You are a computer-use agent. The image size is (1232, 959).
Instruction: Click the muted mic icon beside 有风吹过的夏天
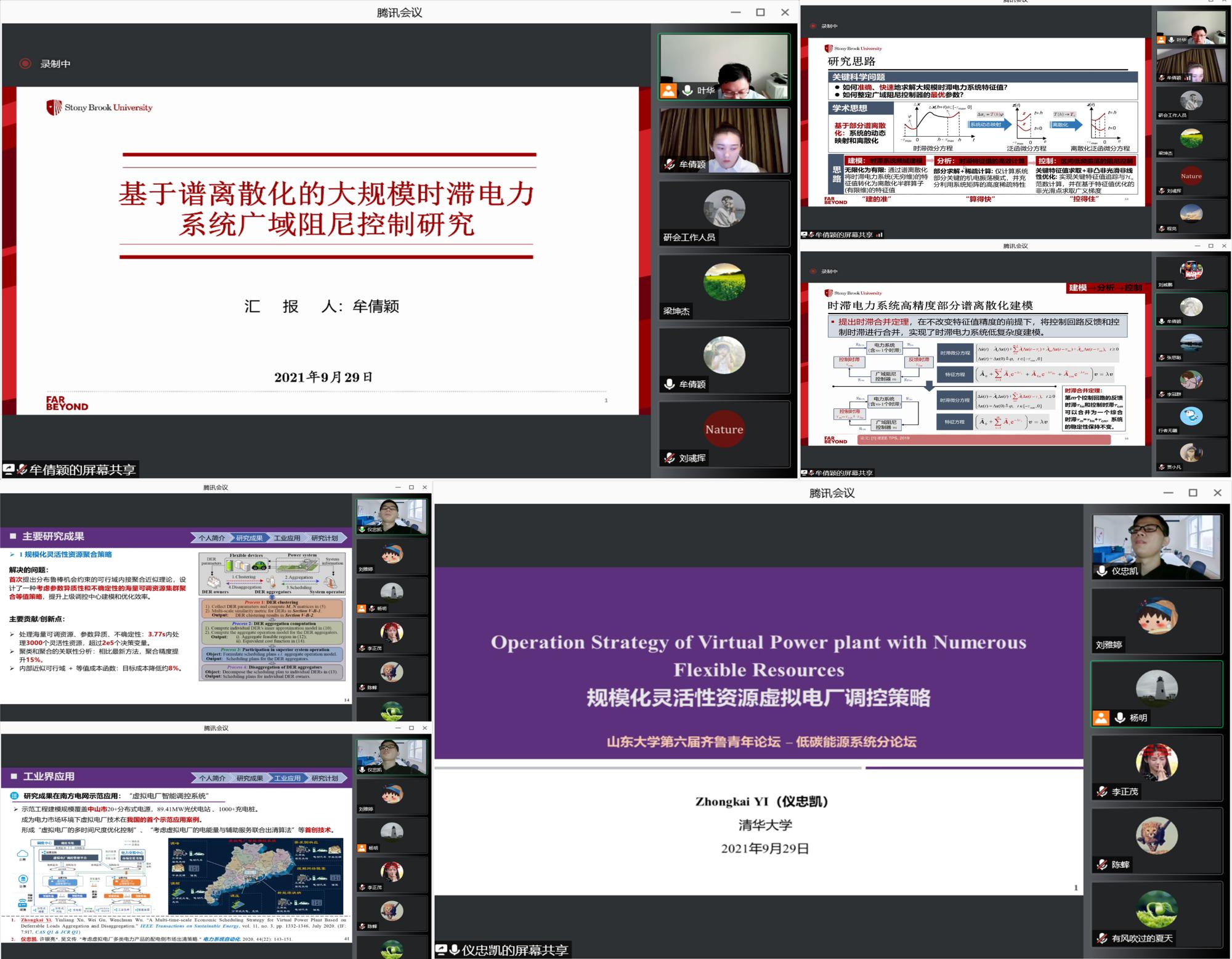pyautogui.click(x=1102, y=938)
